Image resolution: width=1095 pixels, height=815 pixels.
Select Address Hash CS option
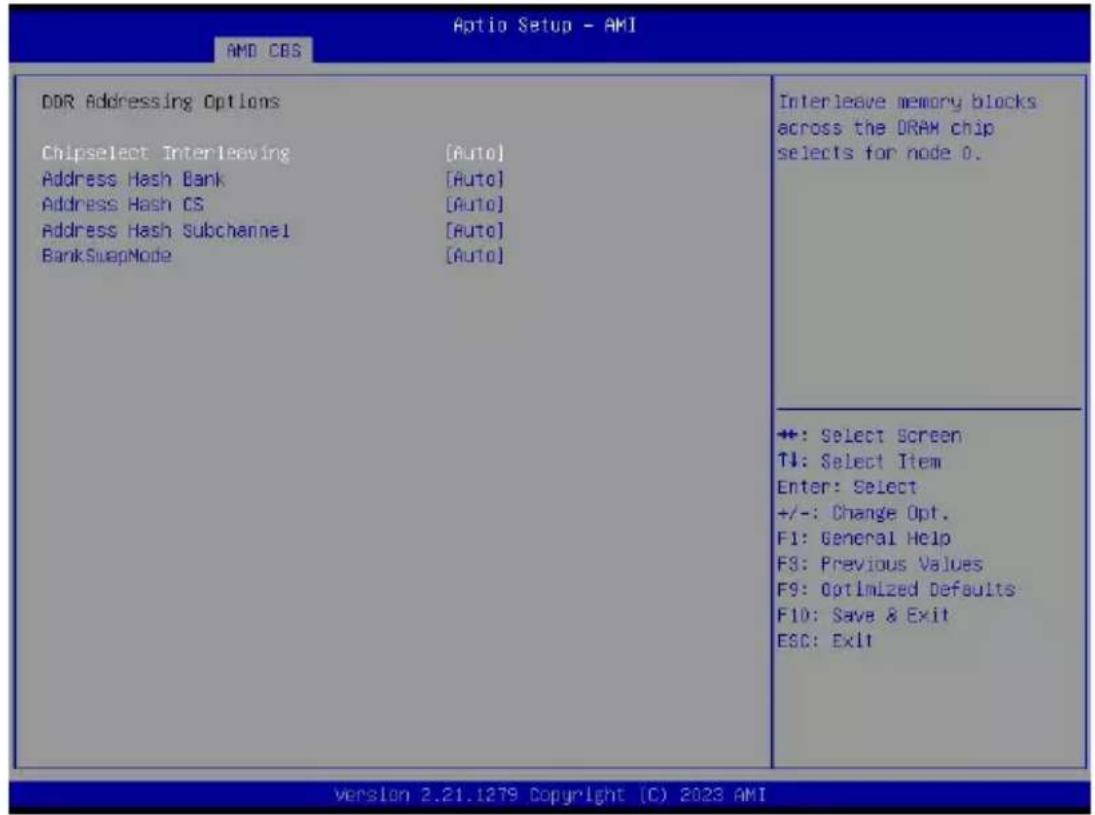123,205
